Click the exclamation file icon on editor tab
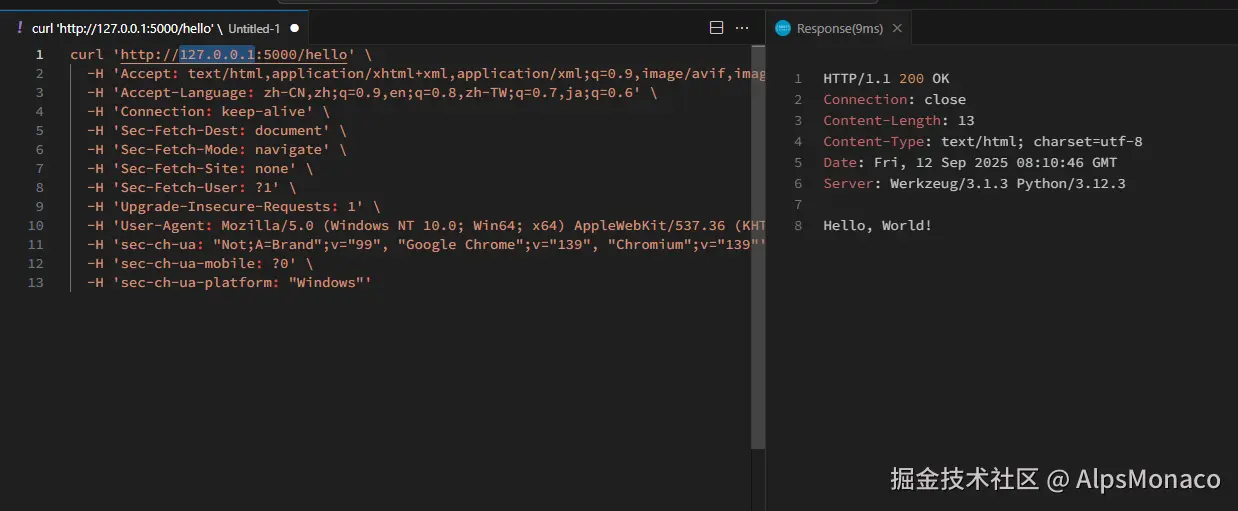The width and height of the screenshot is (1238, 511). pos(19,28)
